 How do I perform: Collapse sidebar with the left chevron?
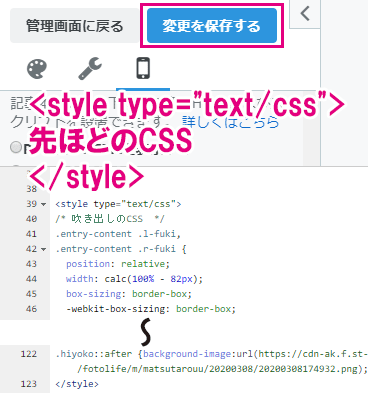pos(305,14)
